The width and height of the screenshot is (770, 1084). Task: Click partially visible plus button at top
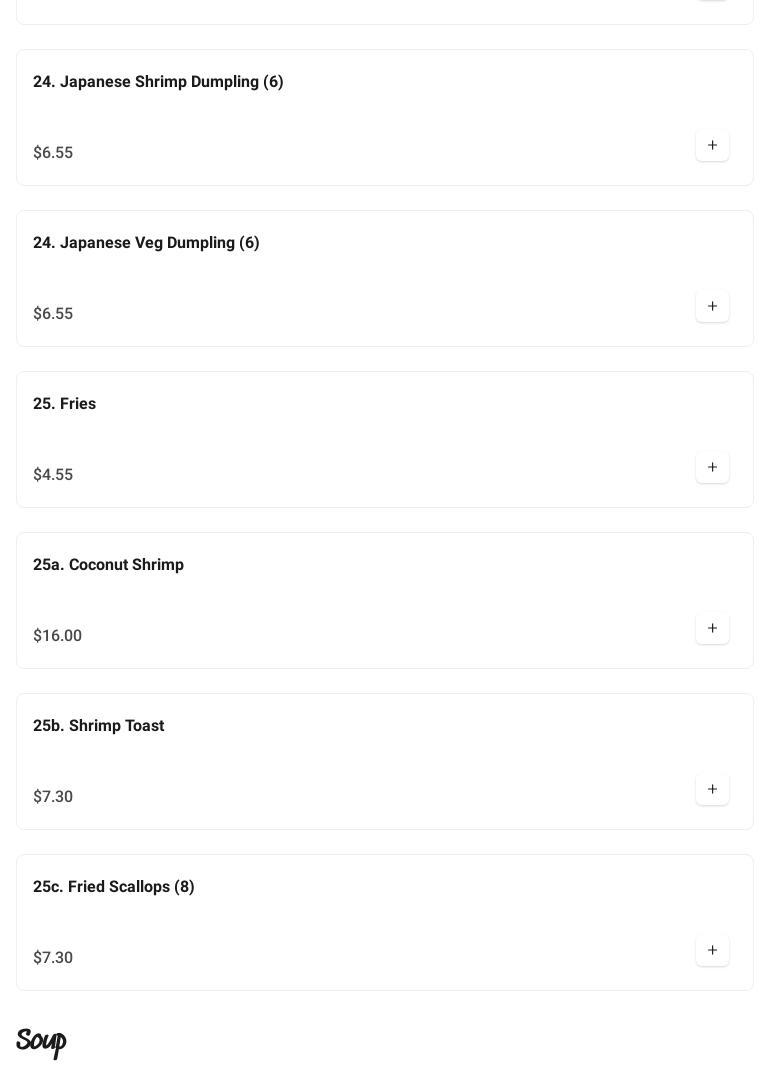click(x=712, y=2)
